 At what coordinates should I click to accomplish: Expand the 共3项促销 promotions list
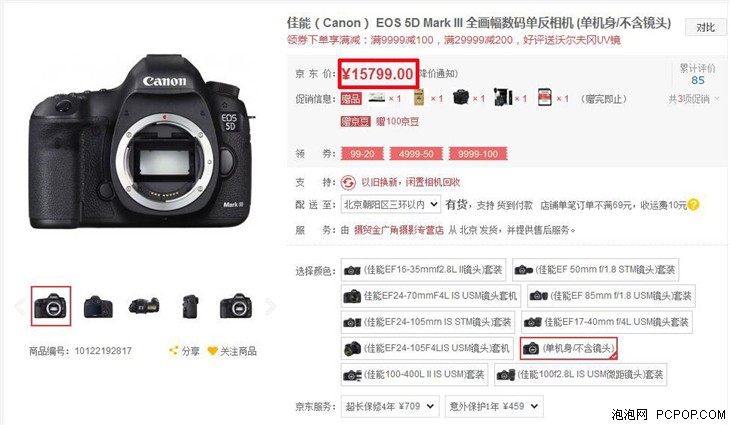(x=694, y=99)
